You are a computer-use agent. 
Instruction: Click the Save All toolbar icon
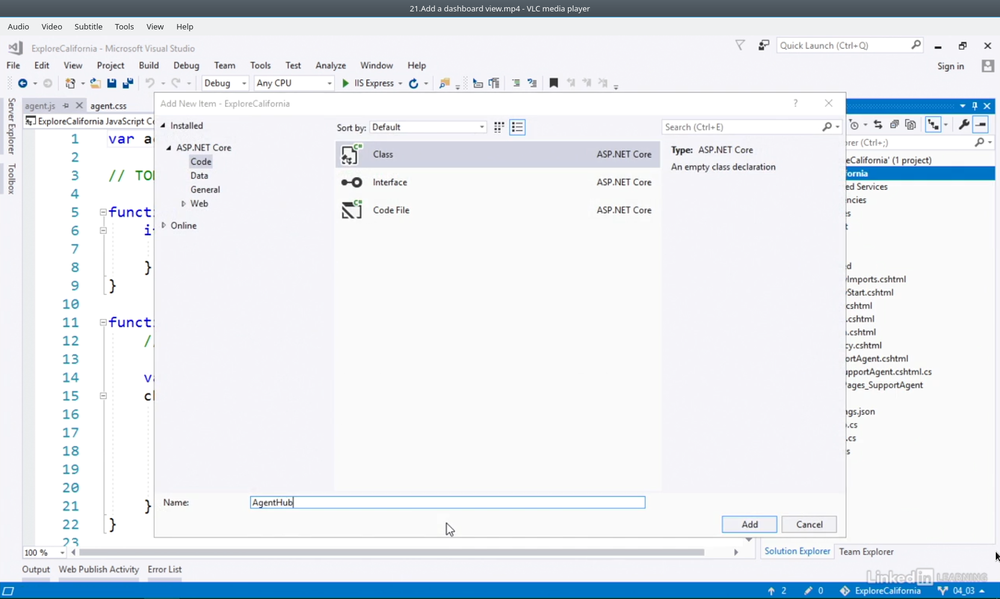coord(127,84)
